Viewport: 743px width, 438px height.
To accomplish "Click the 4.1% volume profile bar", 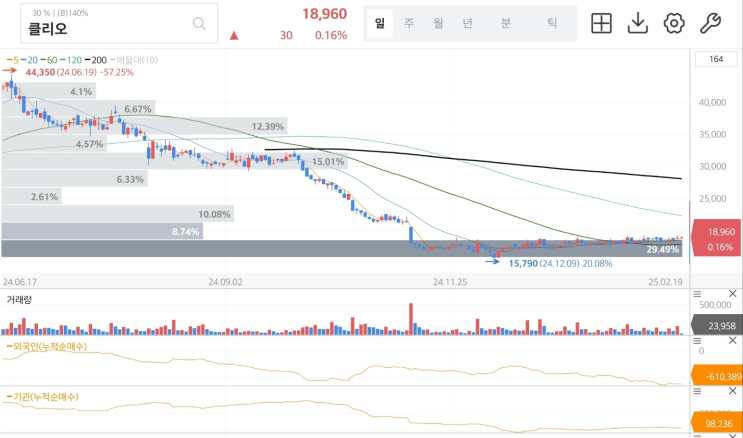I will point(48,91).
